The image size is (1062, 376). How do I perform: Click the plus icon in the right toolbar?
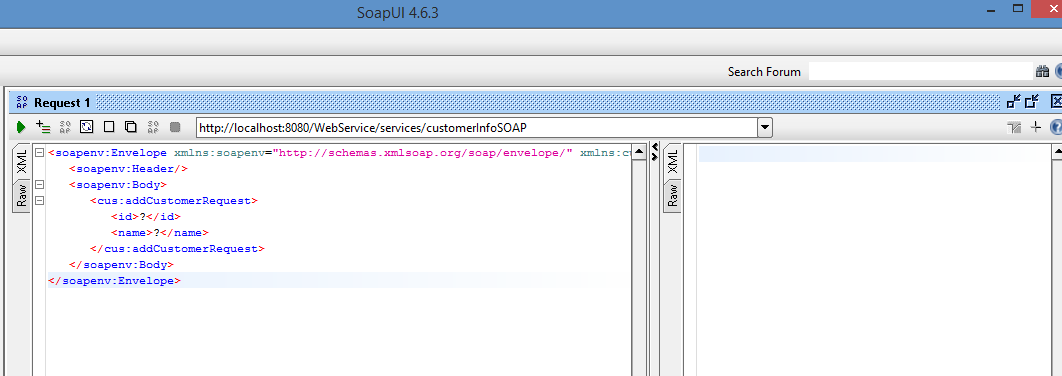(x=1036, y=127)
